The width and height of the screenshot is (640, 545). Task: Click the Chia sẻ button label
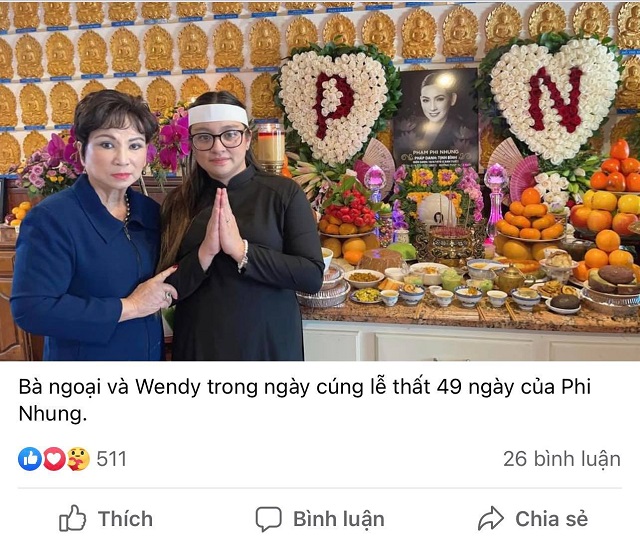[551, 519]
